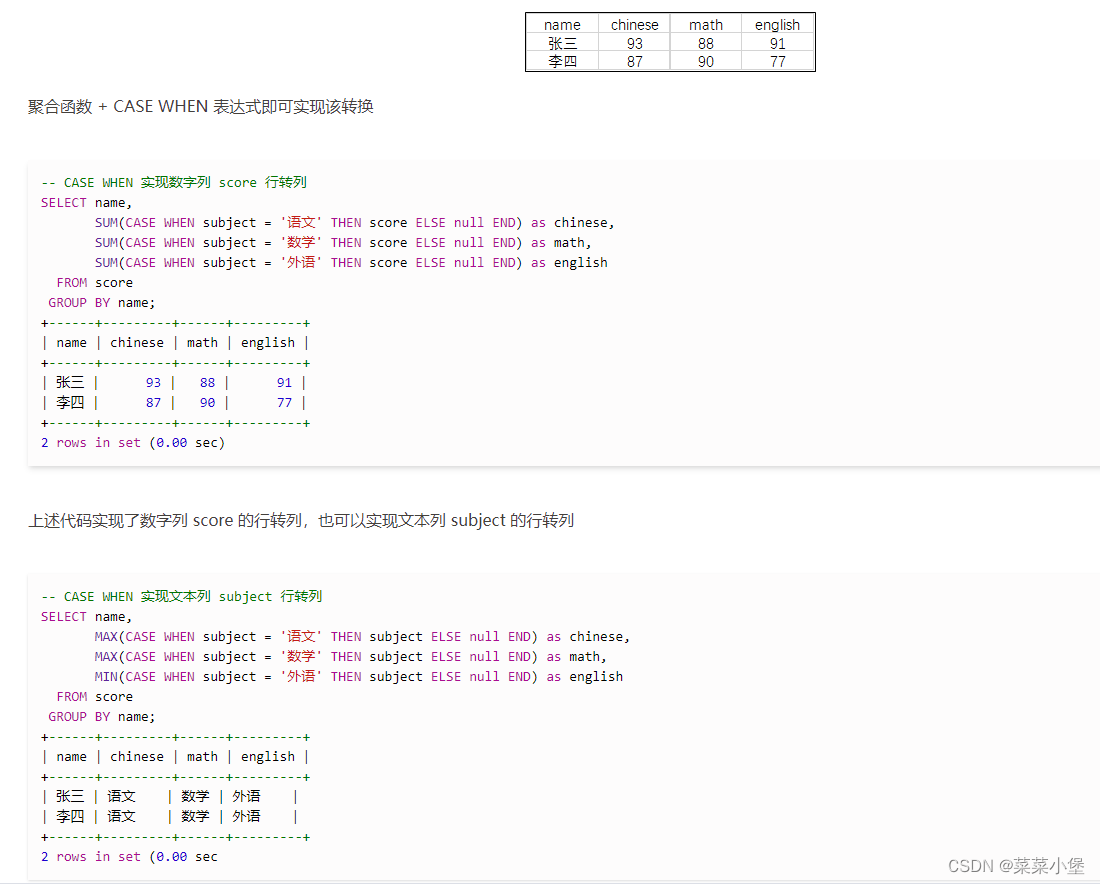Select the 张三 cell in the top table image
Viewport: 1100px width, 884px height.
(x=562, y=43)
